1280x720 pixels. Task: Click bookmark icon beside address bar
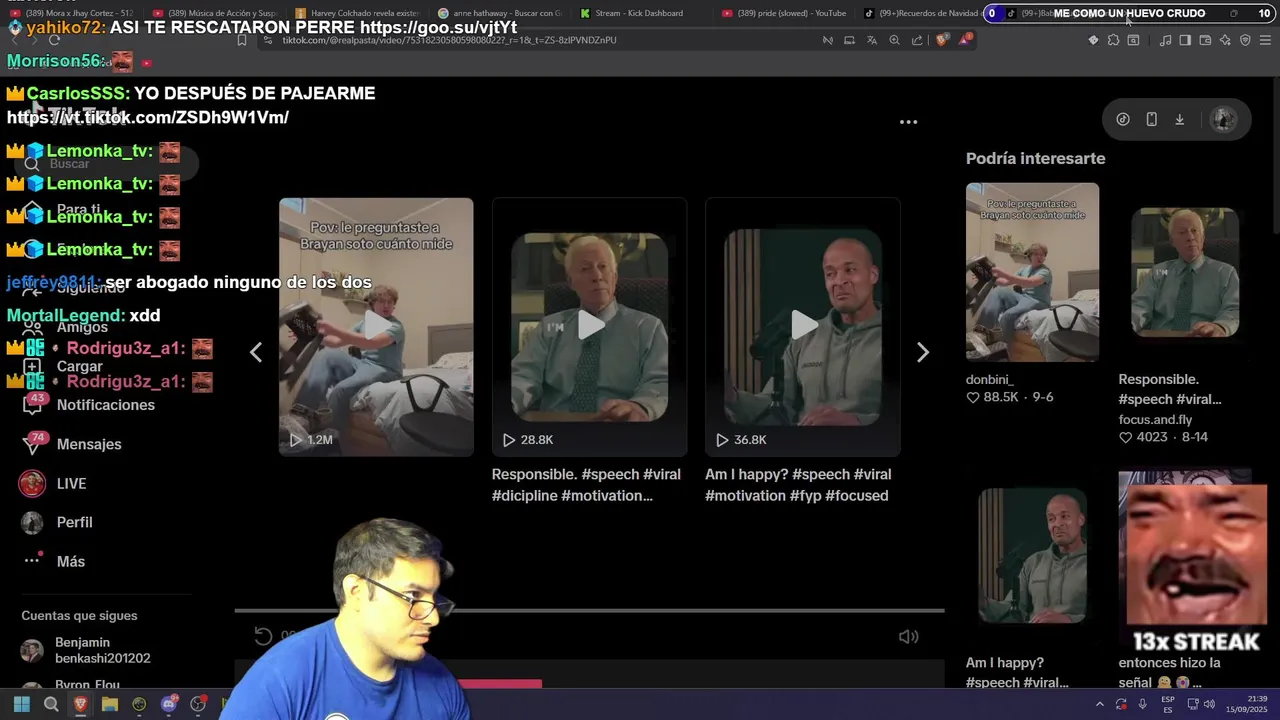click(242, 40)
